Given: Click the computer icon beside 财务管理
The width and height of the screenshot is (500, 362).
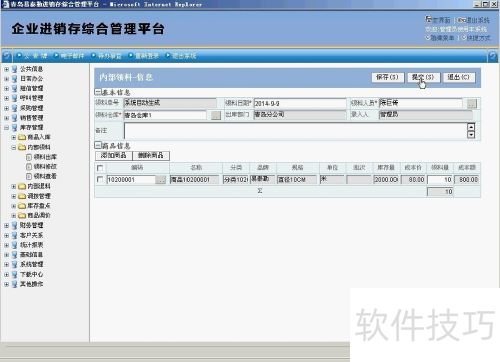Looking at the screenshot, I should [14, 225].
